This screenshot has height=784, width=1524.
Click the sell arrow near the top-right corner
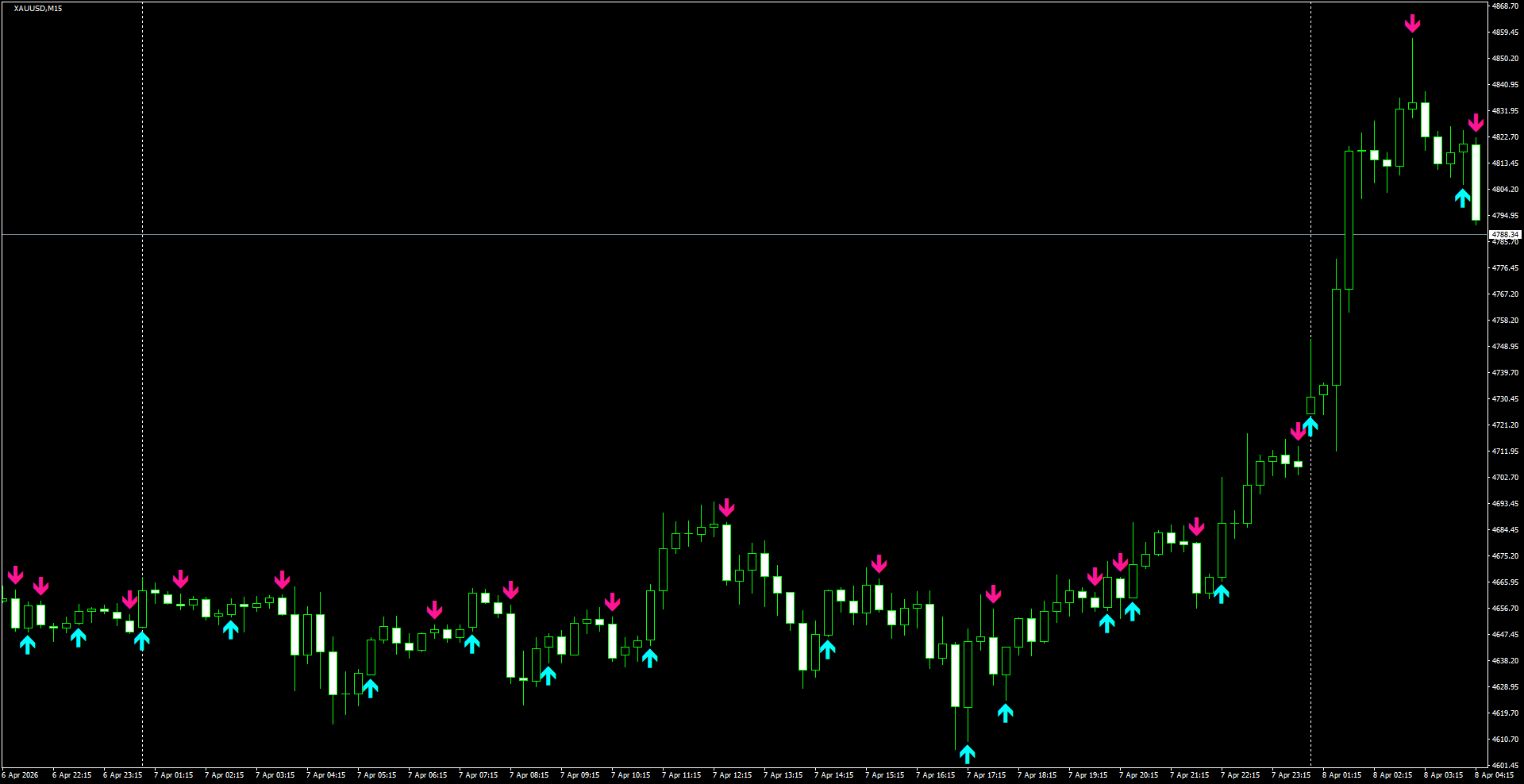click(x=1477, y=124)
